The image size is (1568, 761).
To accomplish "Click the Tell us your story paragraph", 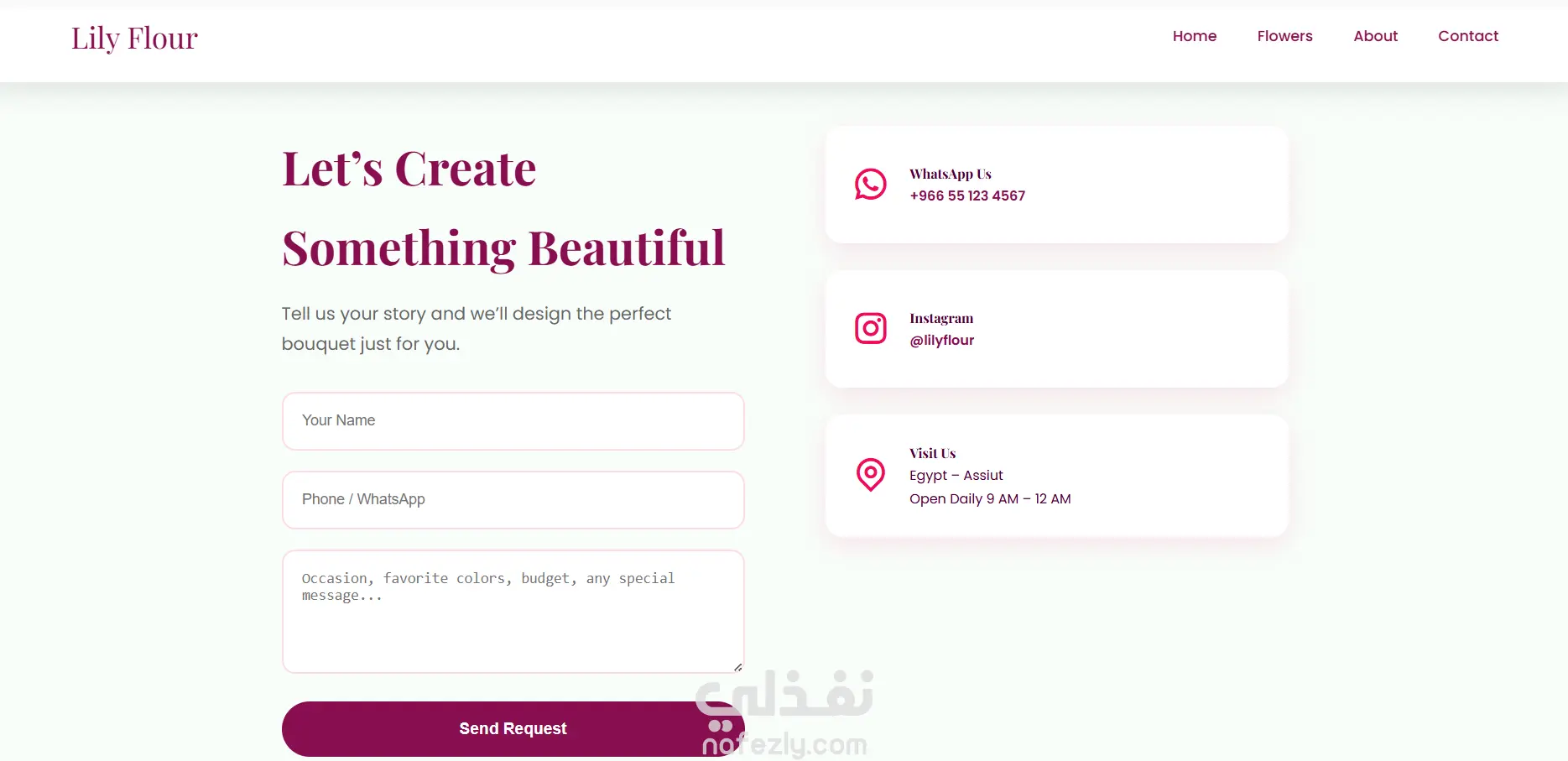I will 477,328.
